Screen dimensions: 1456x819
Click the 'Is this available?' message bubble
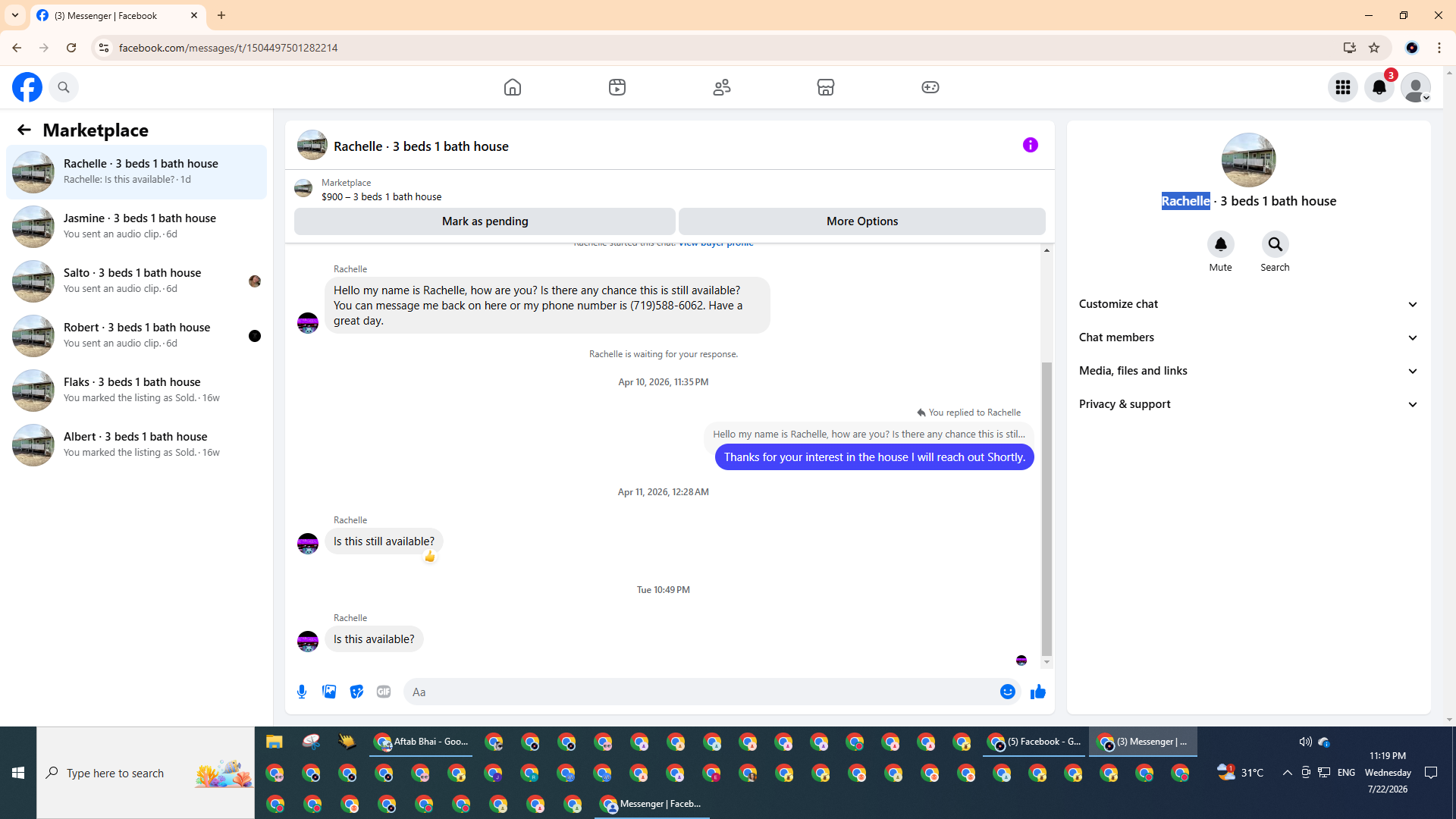coord(375,639)
